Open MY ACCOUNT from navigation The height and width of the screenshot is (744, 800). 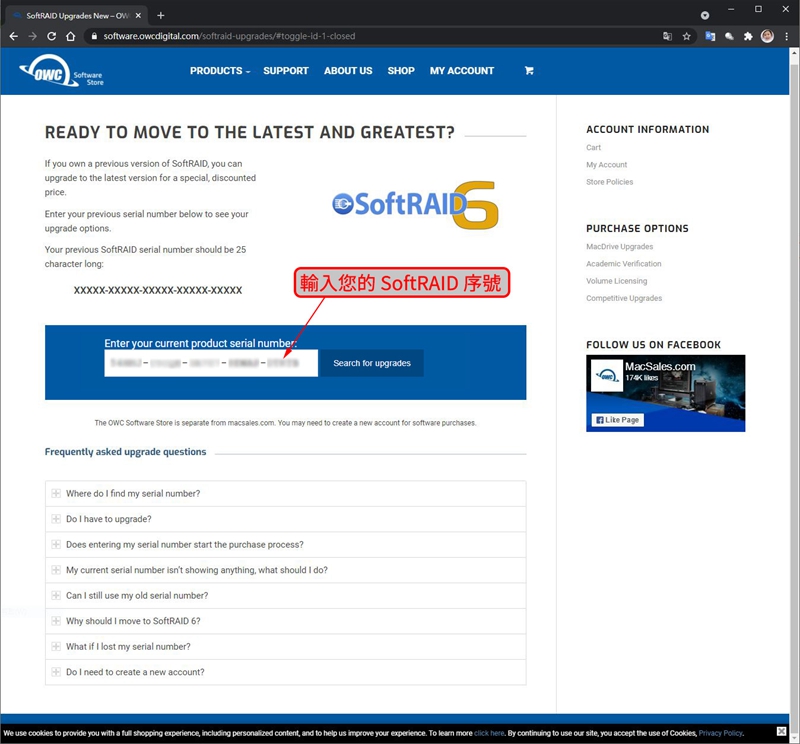point(462,70)
